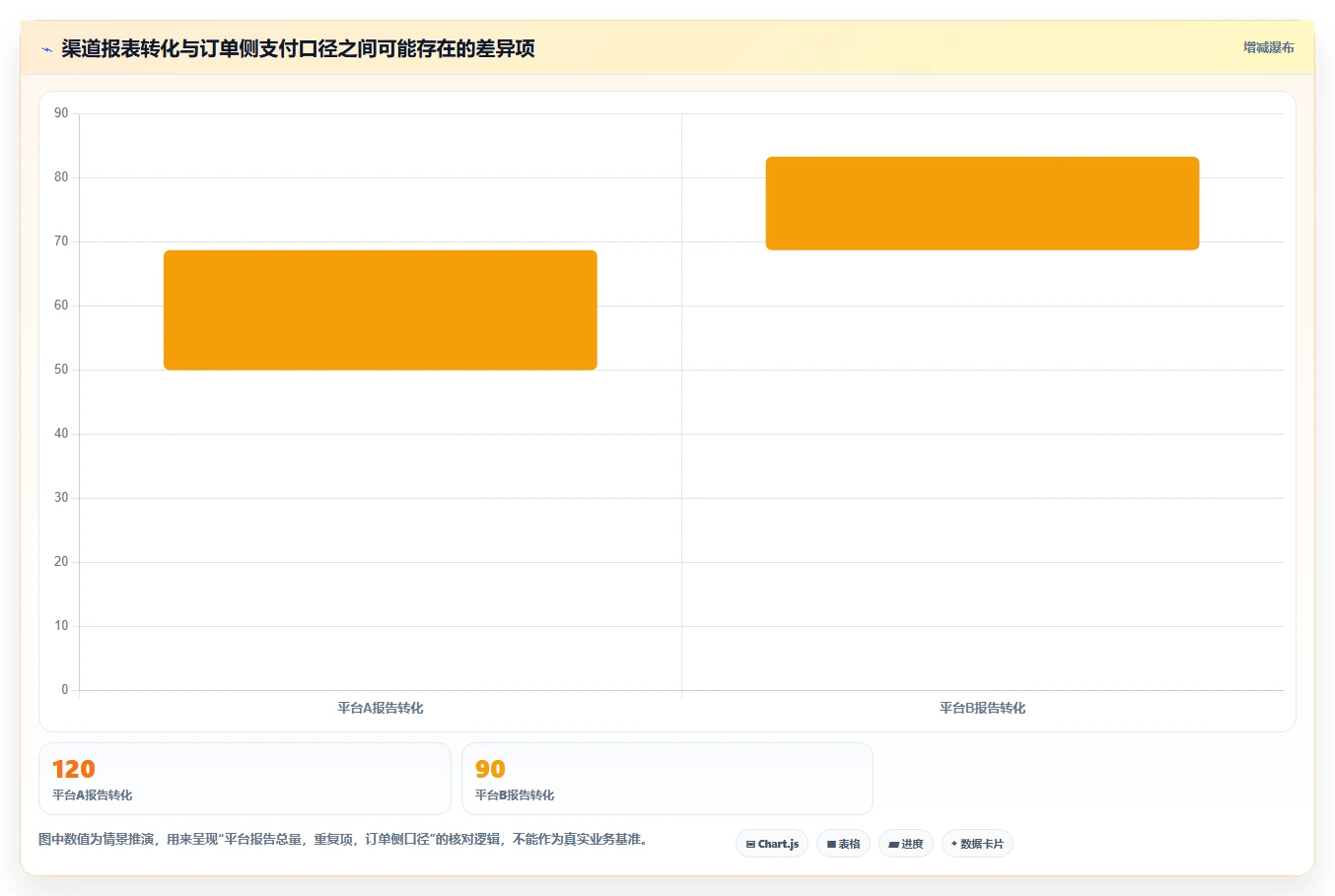Select the 表格 tag chip
Viewport: 1335px width, 896px height.
843,844
